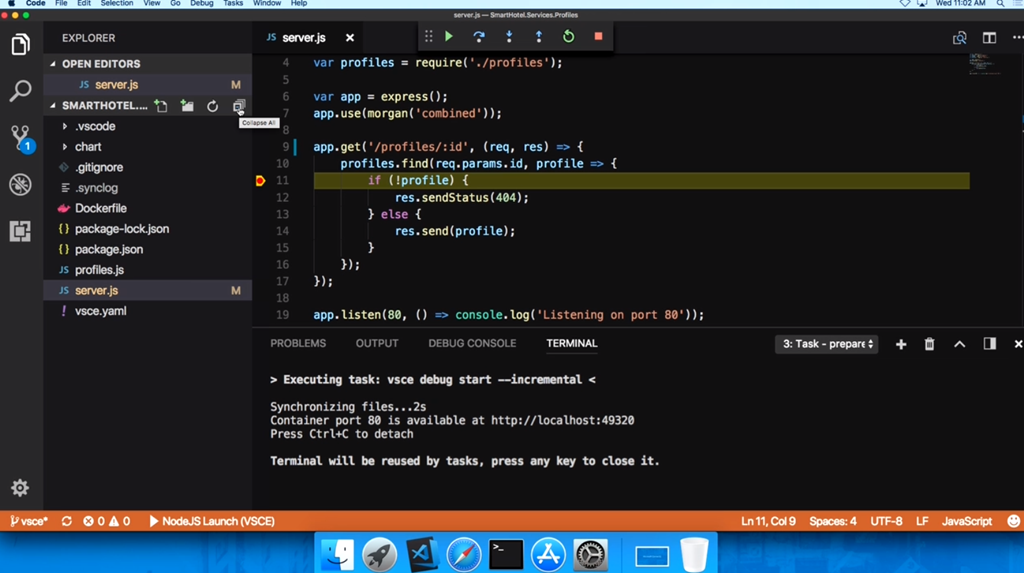This screenshot has width=1024, height=573.
Task: Open the Selection menu
Action: pos(117,4)
